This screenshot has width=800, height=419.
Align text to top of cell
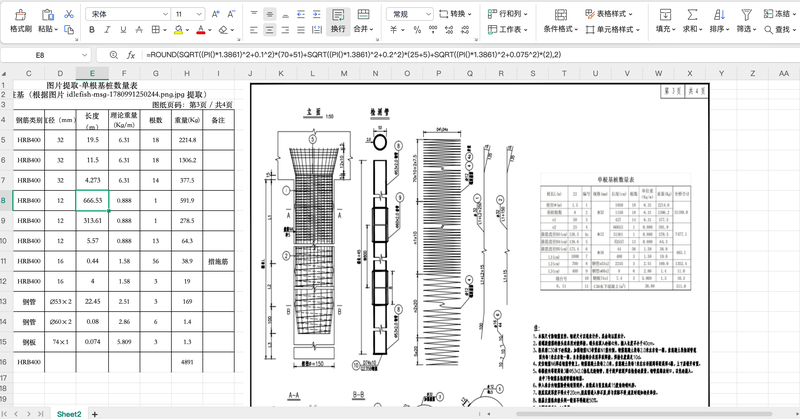(x=254, y=14)
